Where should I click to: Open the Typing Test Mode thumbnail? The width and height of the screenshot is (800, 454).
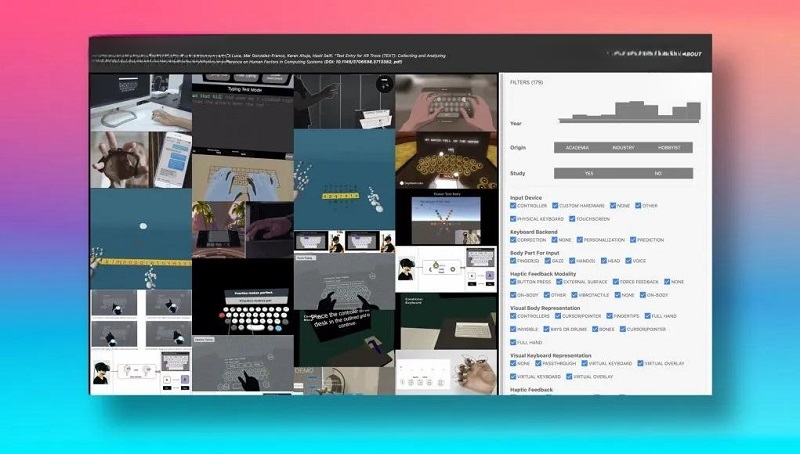click(x=243, y=113)
